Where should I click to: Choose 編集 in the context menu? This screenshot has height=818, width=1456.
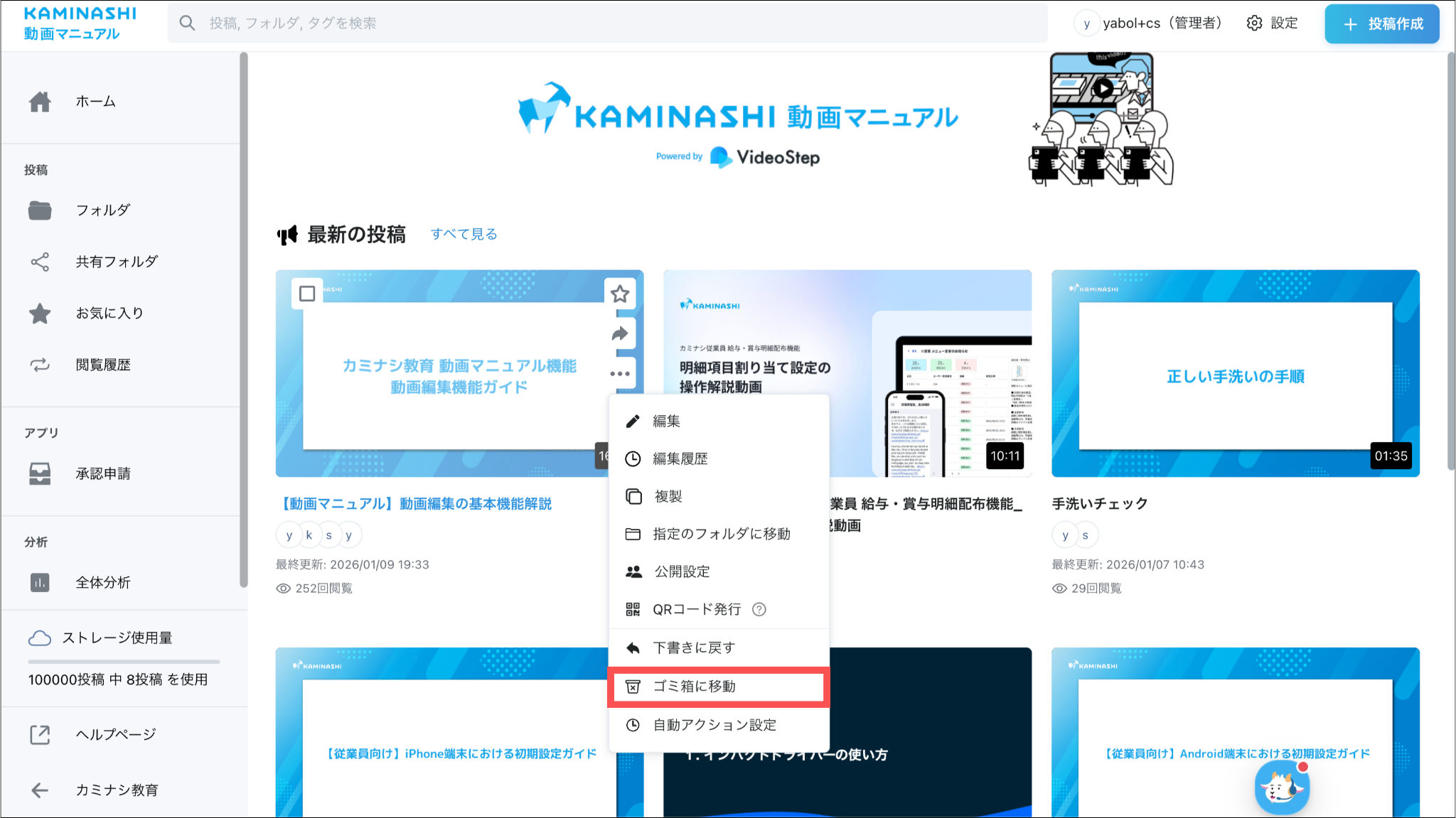pos(666,421)
